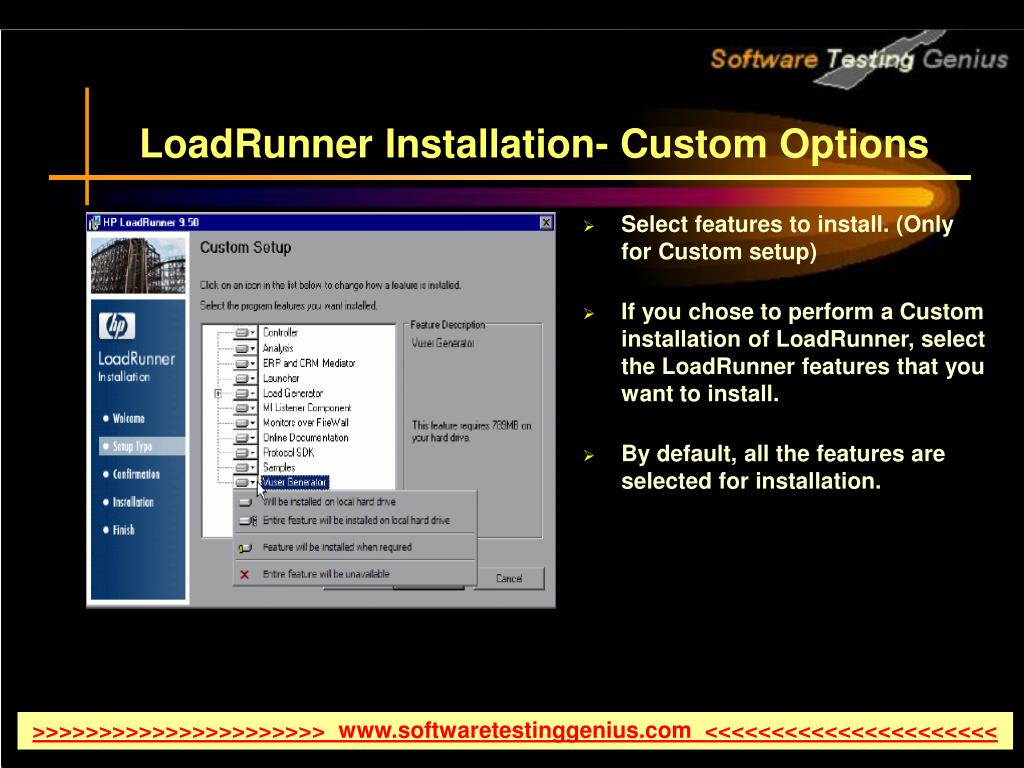
Task: Open the Samples feature install dropdown
Action: click(x=246, y=468)
